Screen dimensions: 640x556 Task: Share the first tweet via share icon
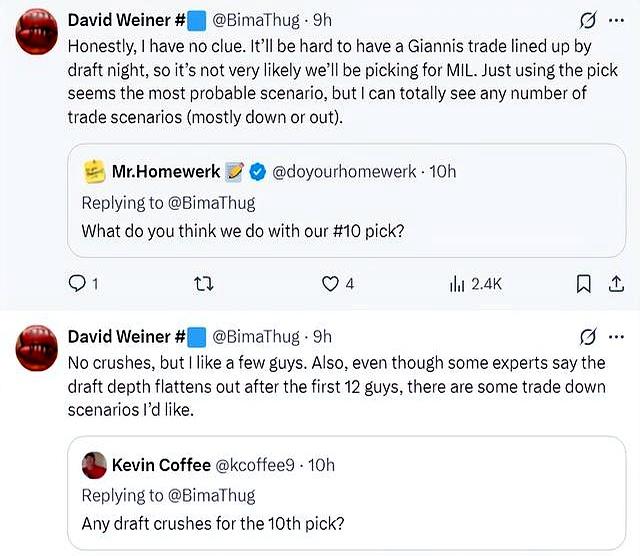click(x=616, y=284)
